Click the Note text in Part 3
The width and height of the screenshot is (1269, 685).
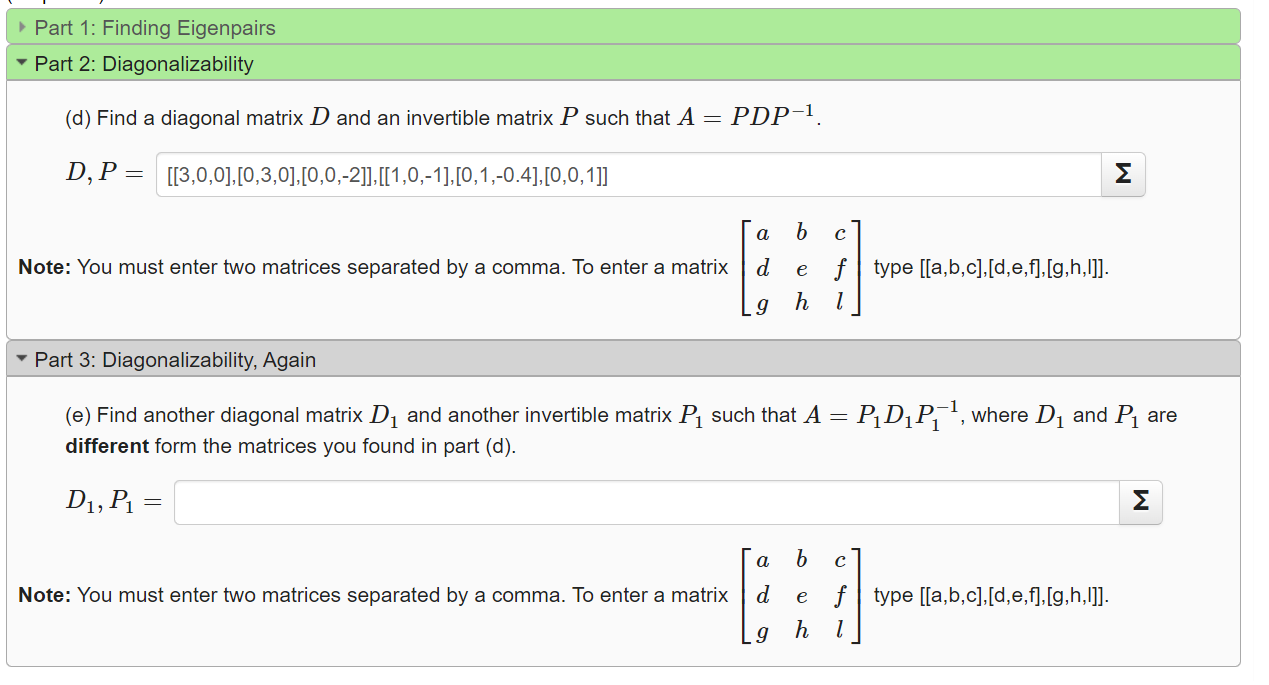pos(42,595)
